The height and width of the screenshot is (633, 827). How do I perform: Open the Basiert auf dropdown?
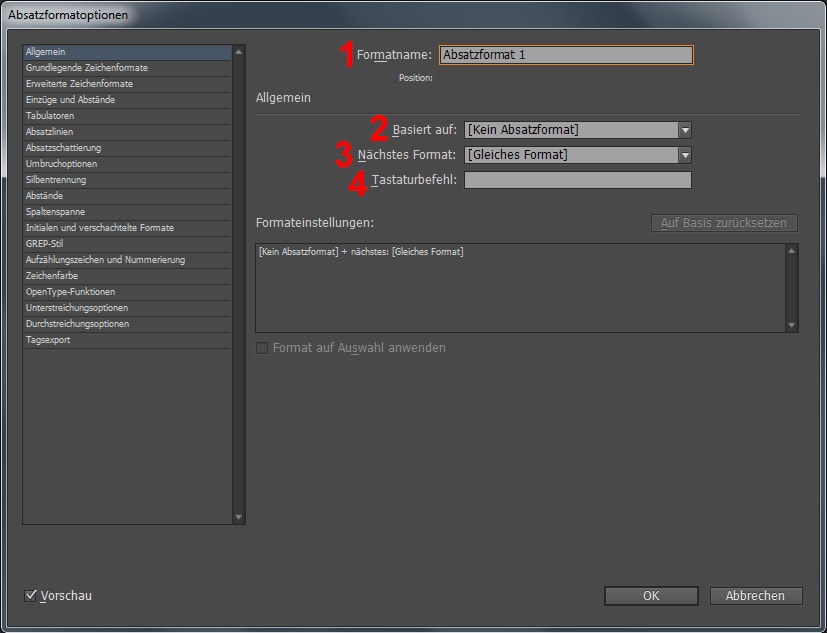point(684,130)
